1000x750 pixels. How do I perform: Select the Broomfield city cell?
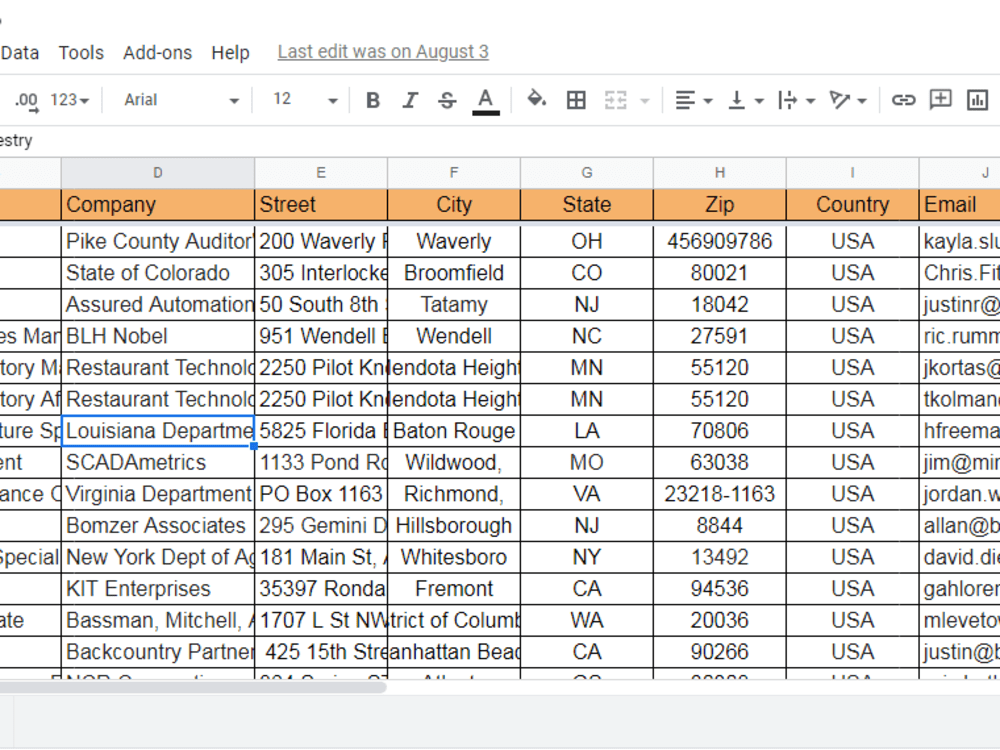453,273
